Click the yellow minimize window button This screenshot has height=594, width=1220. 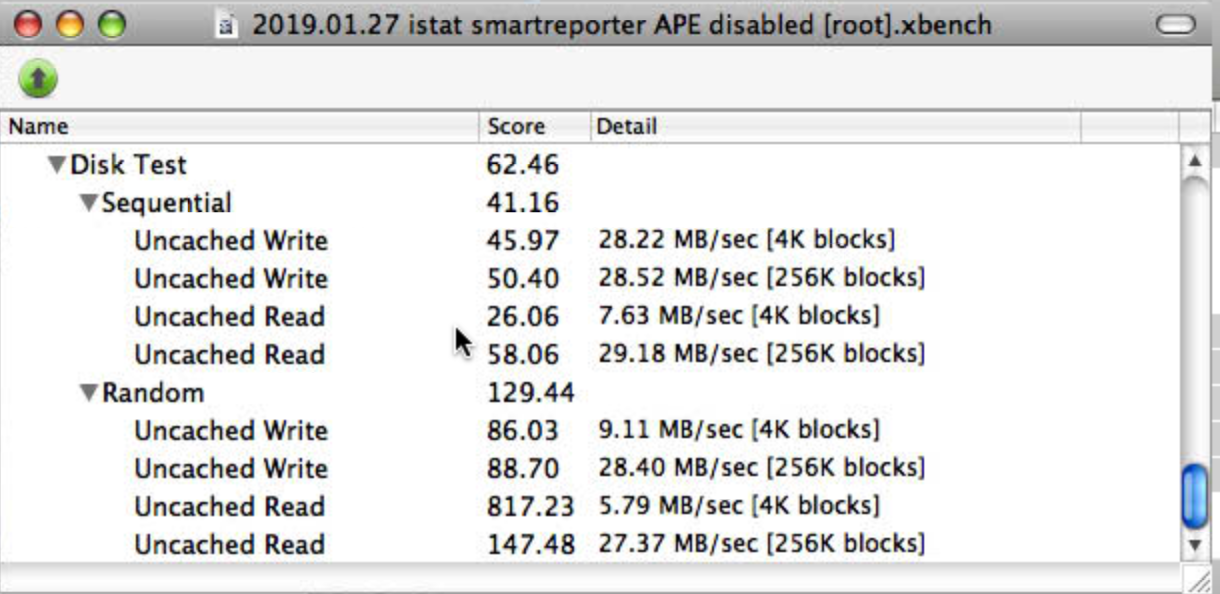[x=70, y=25]
